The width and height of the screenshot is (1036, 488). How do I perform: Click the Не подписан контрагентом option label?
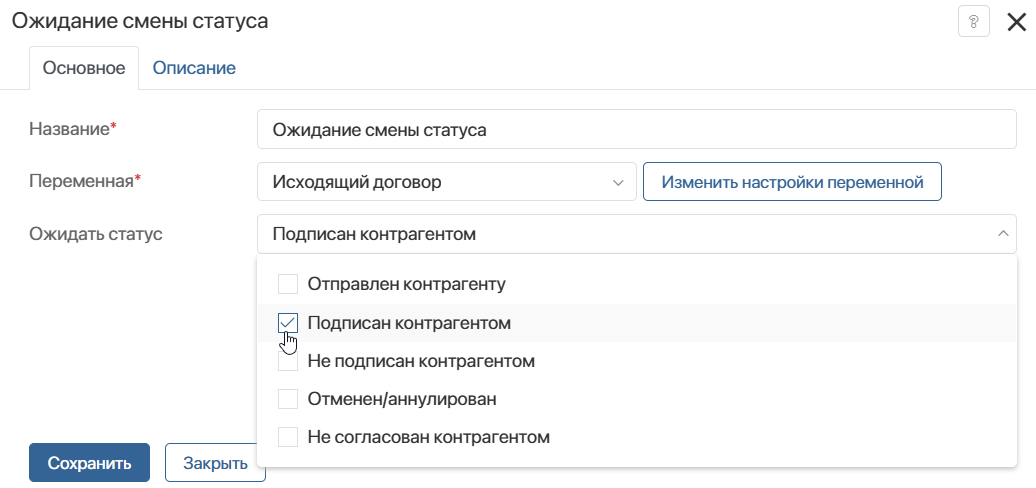click(421, 361)
